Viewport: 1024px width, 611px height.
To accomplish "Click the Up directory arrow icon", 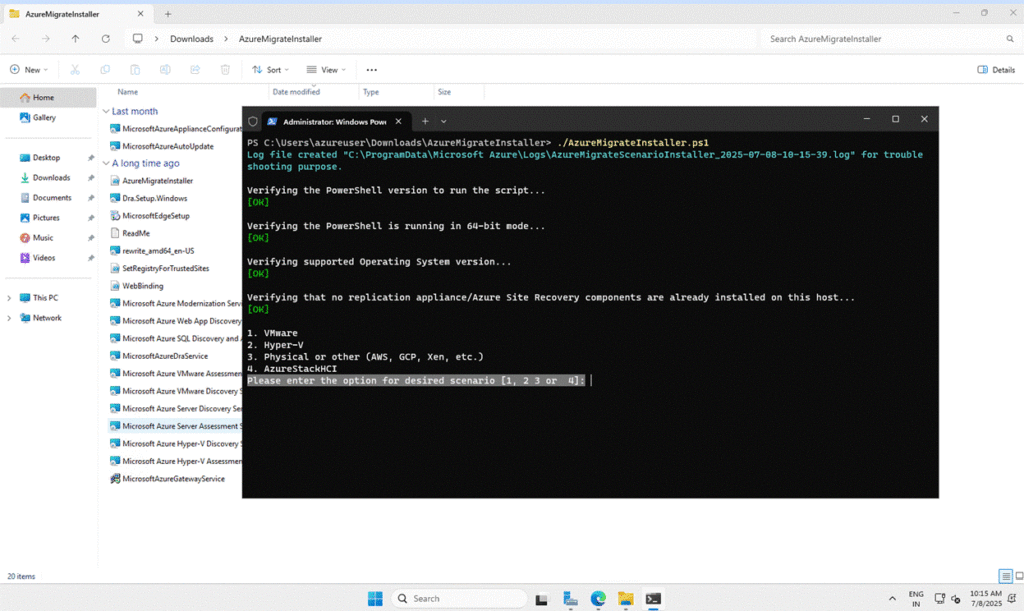I will (75, 39).
